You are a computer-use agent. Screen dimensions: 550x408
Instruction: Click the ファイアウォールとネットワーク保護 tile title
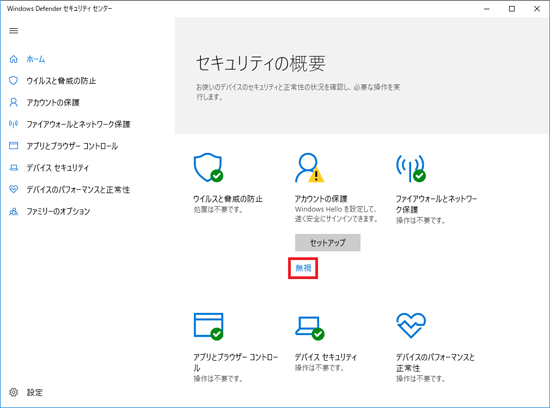click(x=437, y=204)
